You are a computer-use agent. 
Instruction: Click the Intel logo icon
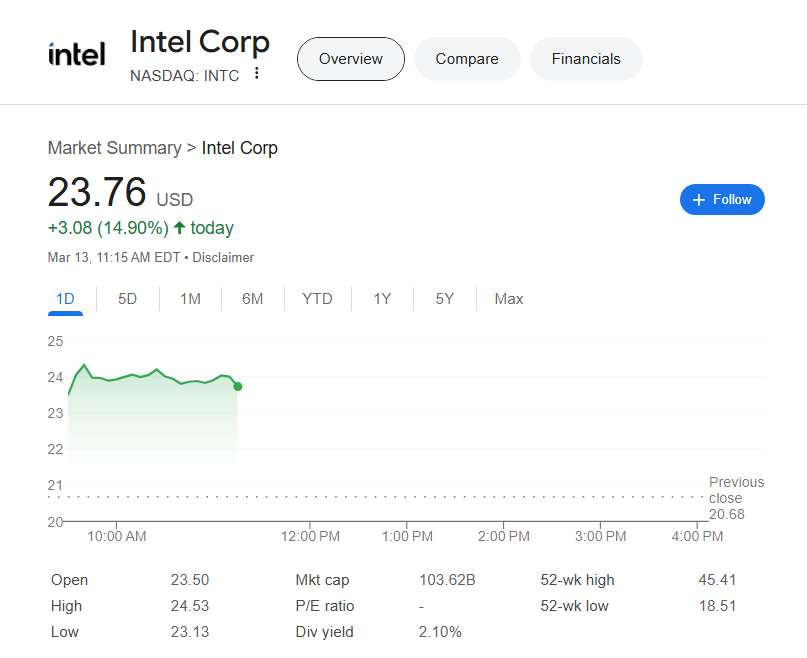pyautogui.click(x=76, y=55)
